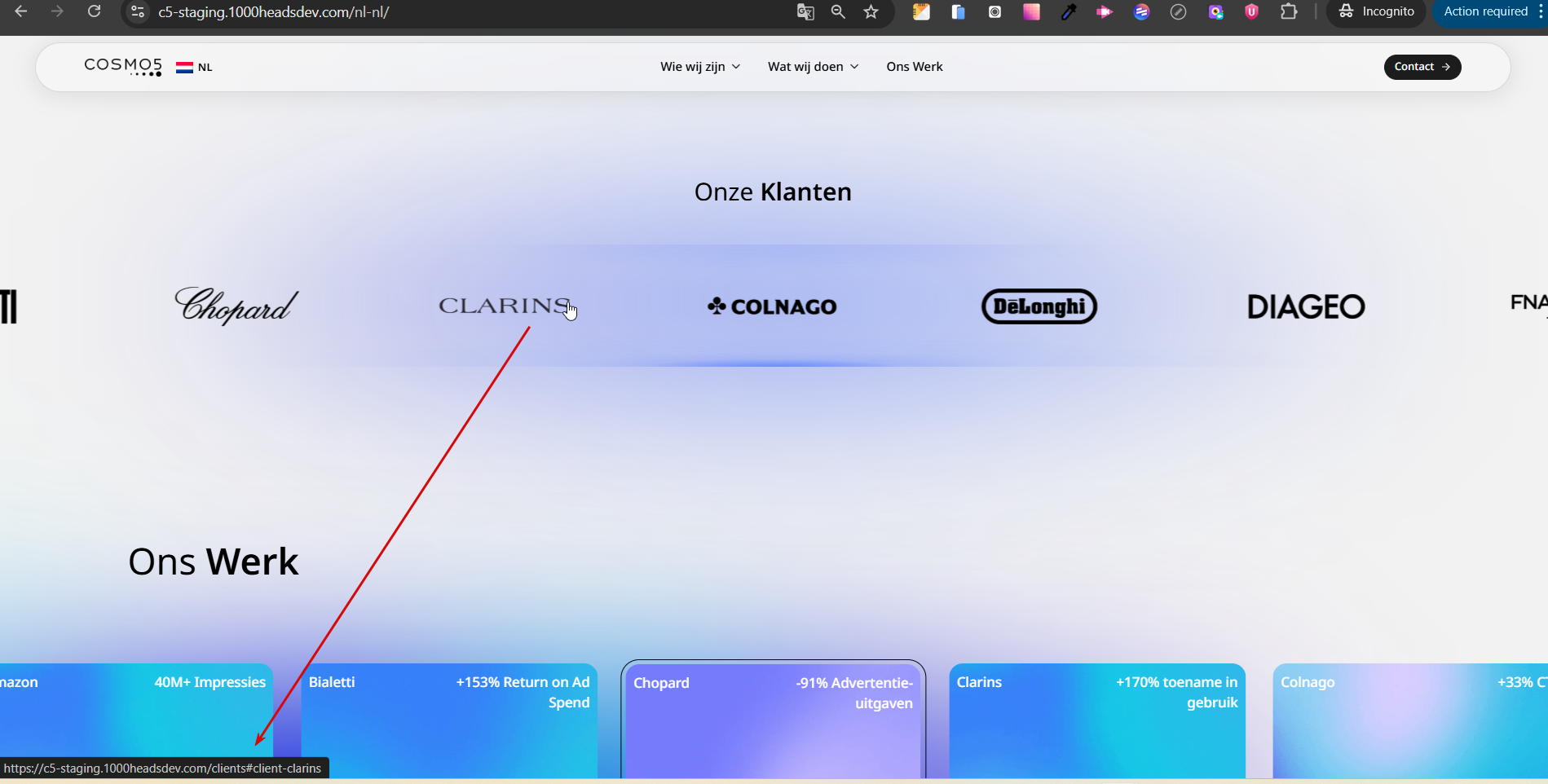Open the zoom magnifier in address bar
1548x784 pixels.
(x=838, y=12)
